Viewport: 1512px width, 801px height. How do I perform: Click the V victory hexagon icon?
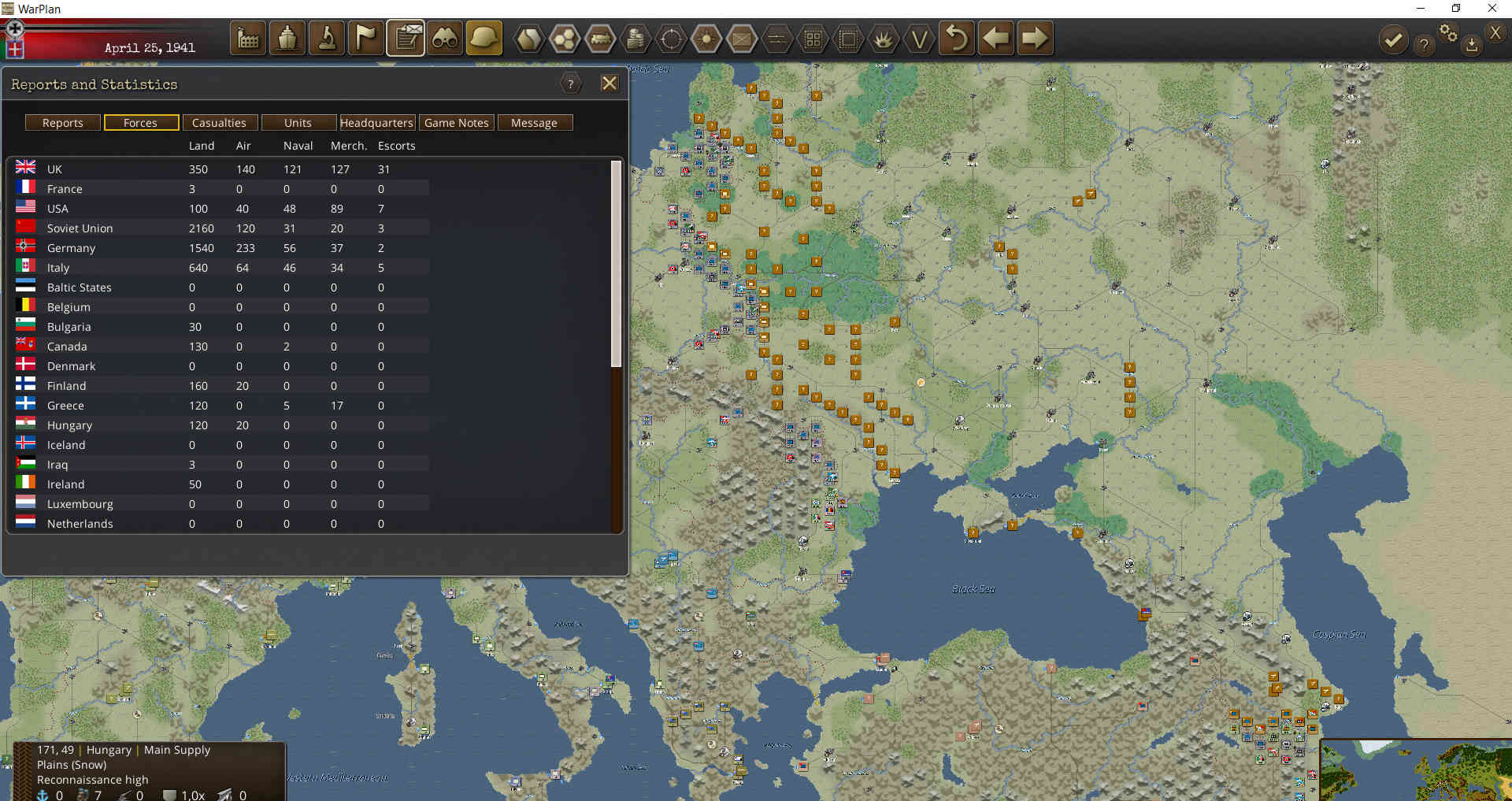919,39
